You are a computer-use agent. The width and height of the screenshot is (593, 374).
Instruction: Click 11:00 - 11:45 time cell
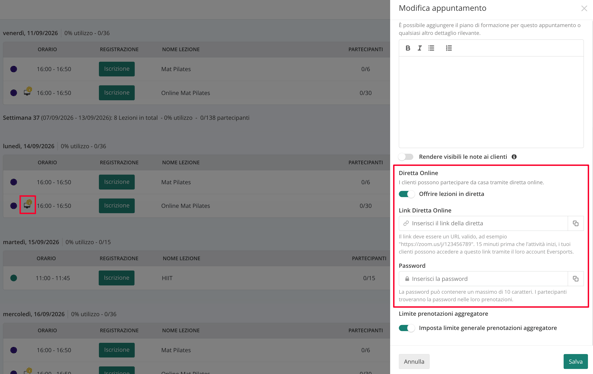(53, 278)
